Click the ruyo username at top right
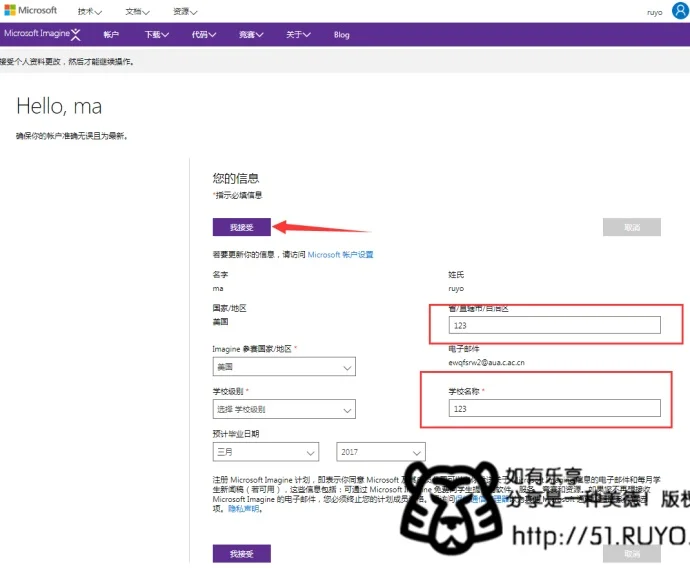690x571 pixels. click(654, 12)
